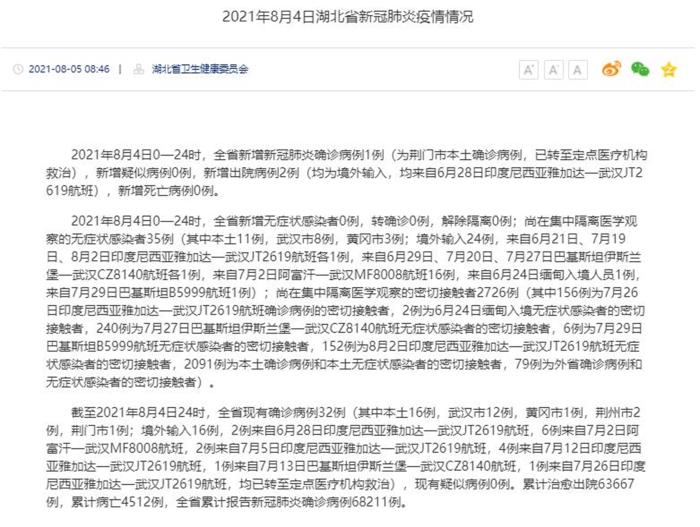Click the publish time 2021-08-05 08:46
The image size is (700, 527).
pos(69,70)
